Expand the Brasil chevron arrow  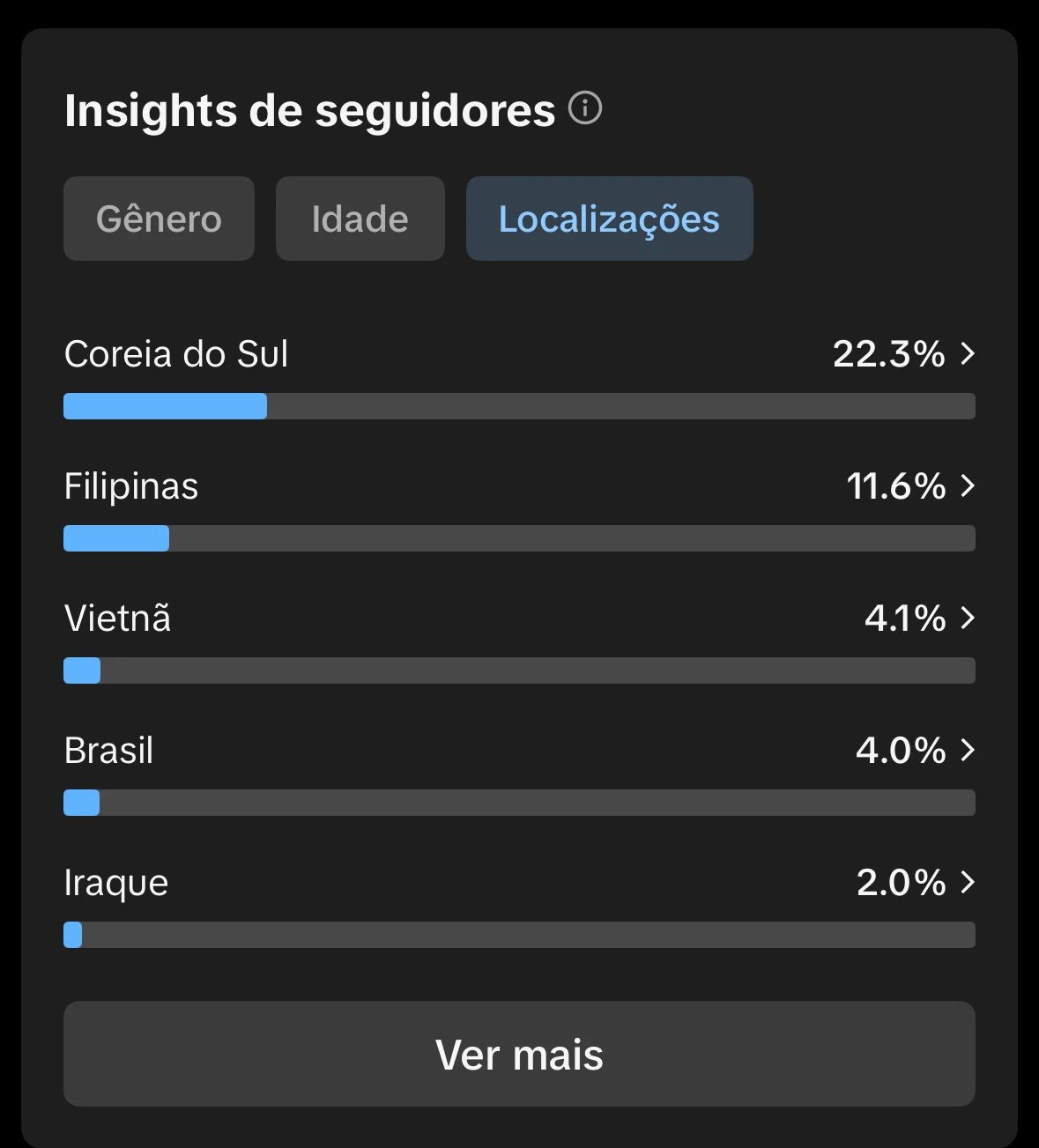point(968,750)
